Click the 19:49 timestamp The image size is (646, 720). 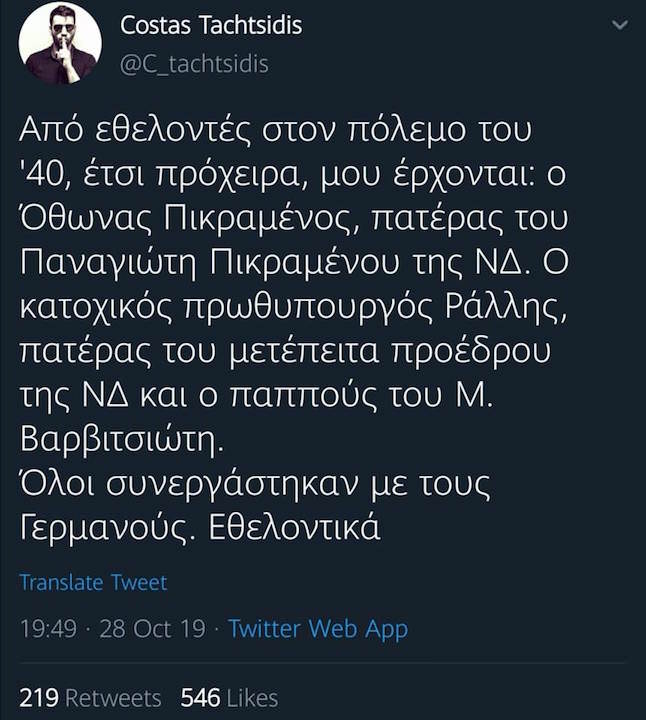click(x=48, y=629)
